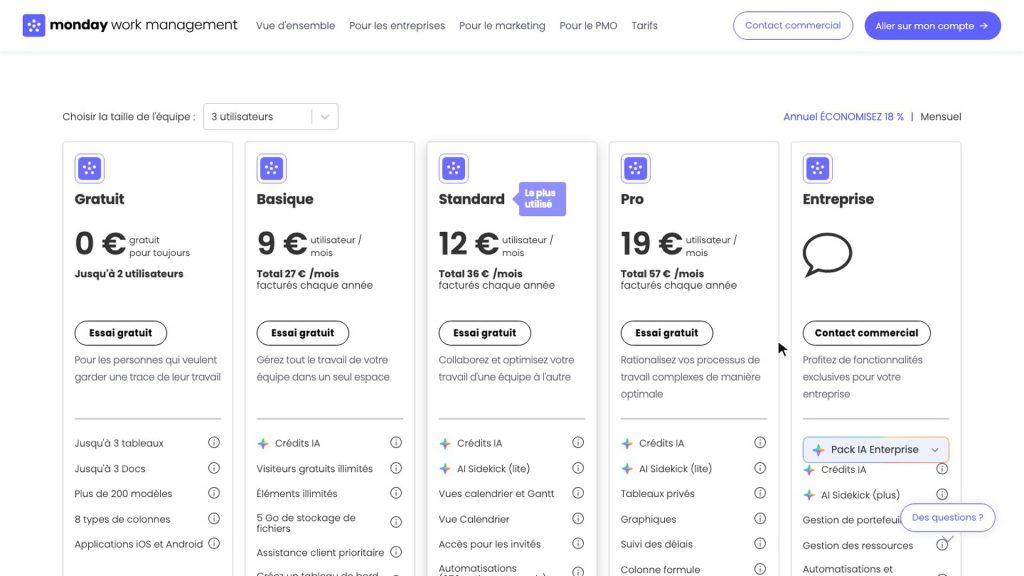Open Pour le marketing menu item

point(502,25)
